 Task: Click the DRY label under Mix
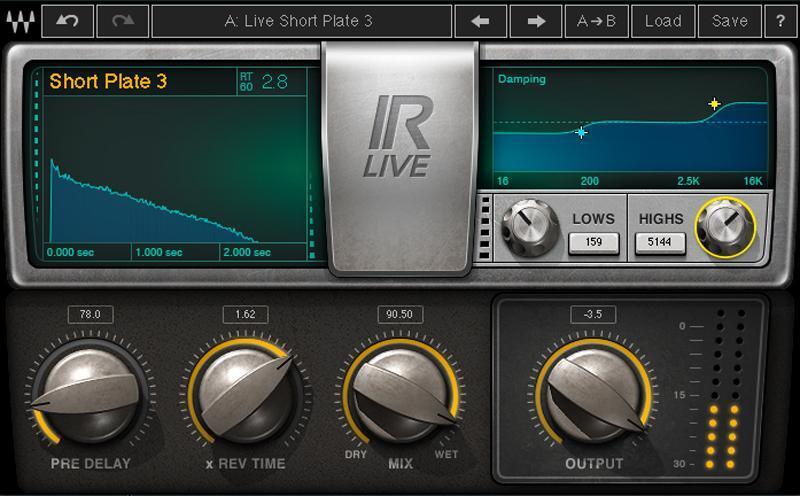pos(356,454)
